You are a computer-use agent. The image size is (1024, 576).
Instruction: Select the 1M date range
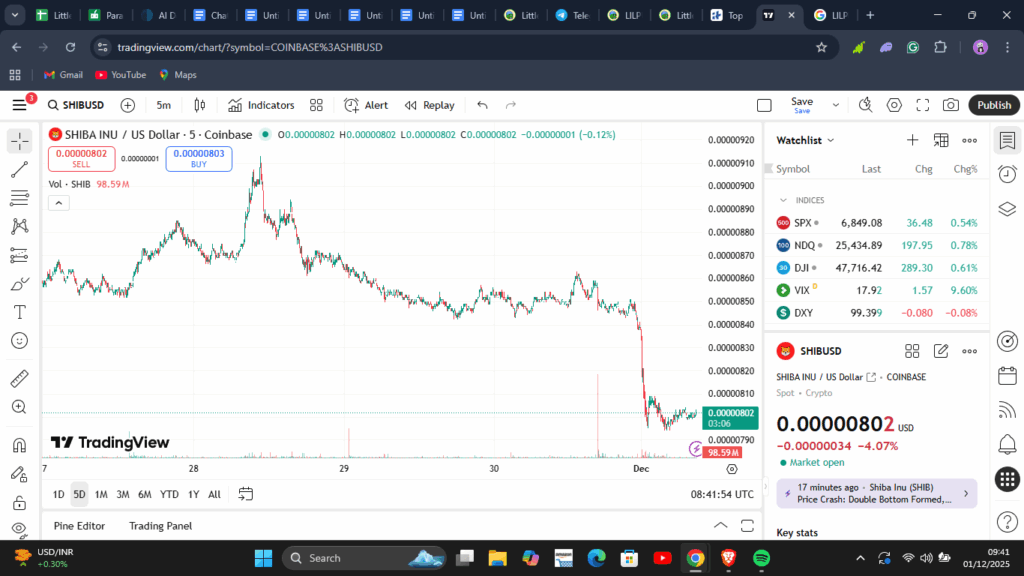tap(101, 494)
